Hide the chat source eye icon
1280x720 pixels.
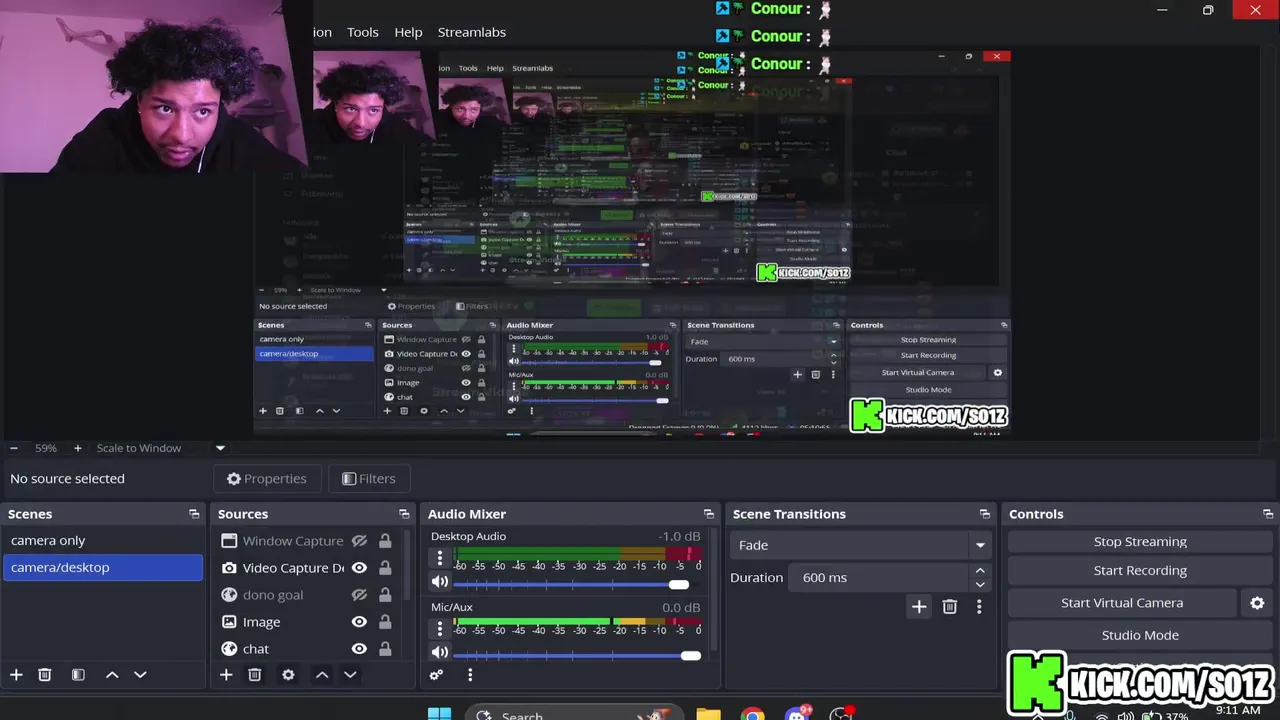pos(359,649)
